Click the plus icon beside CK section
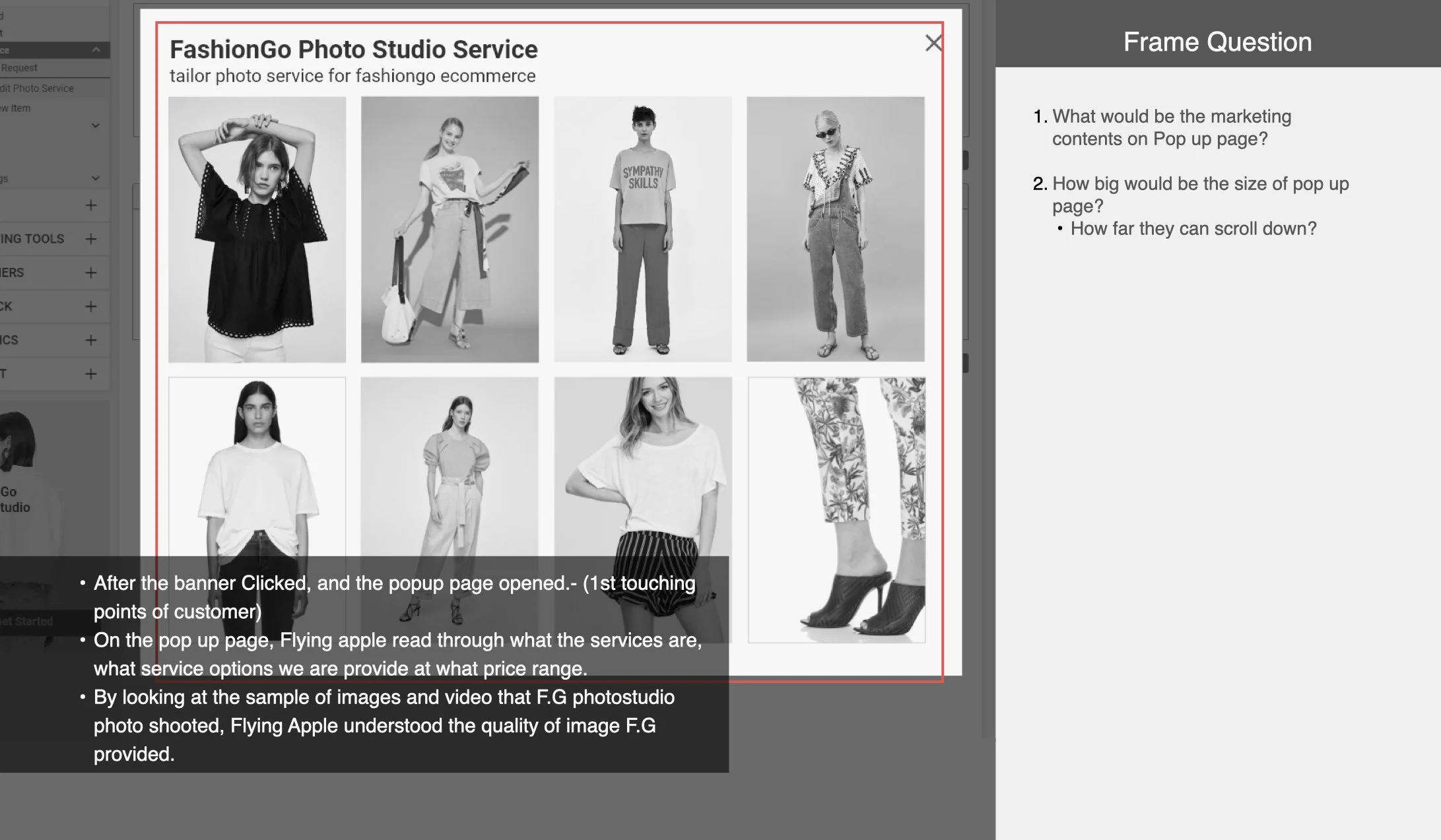Image resolution: width=1441 pixels, height=840 pixels. (x=91, y=306)
